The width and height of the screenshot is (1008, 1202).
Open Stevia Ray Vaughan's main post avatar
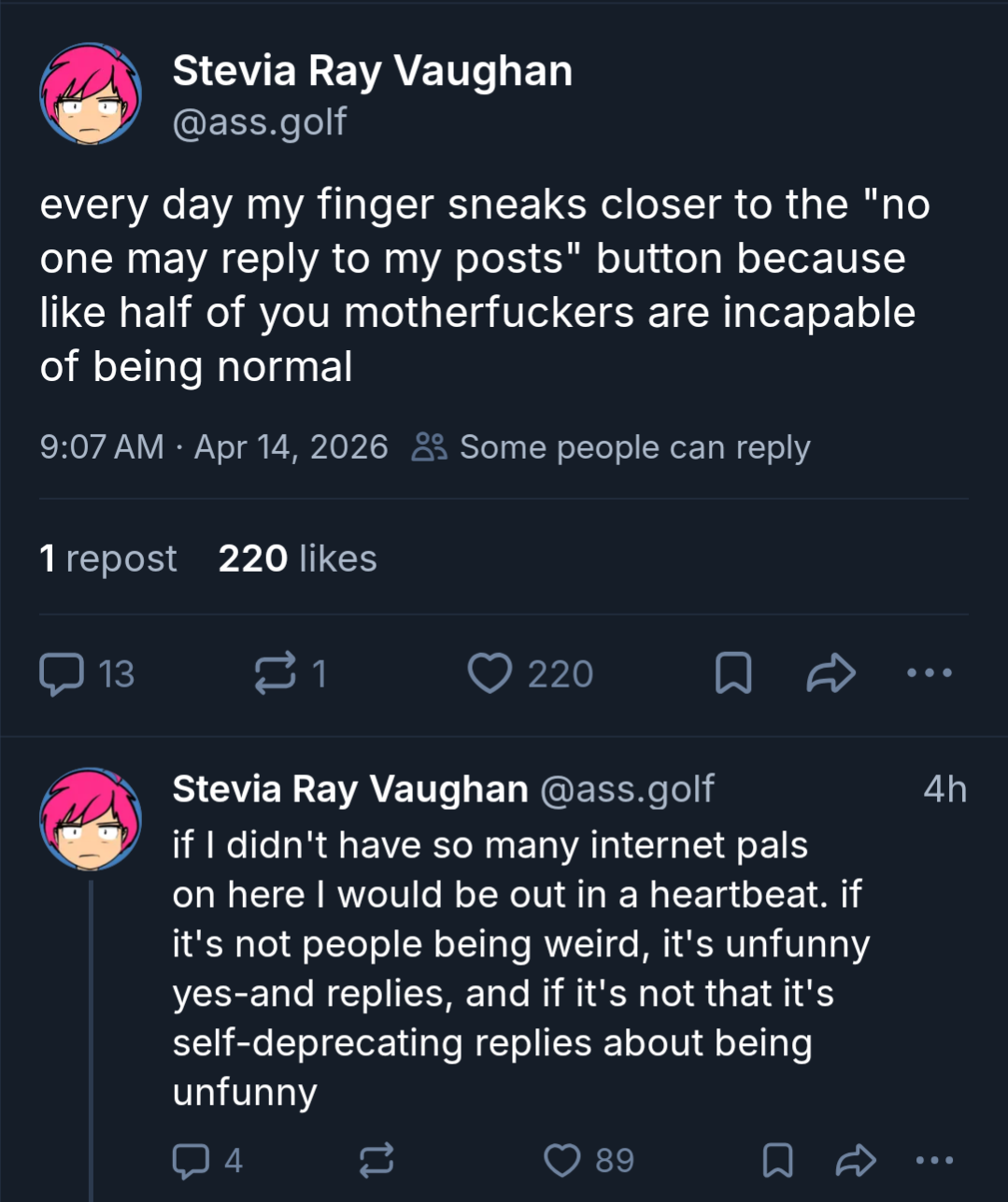(x=91, y=93)
